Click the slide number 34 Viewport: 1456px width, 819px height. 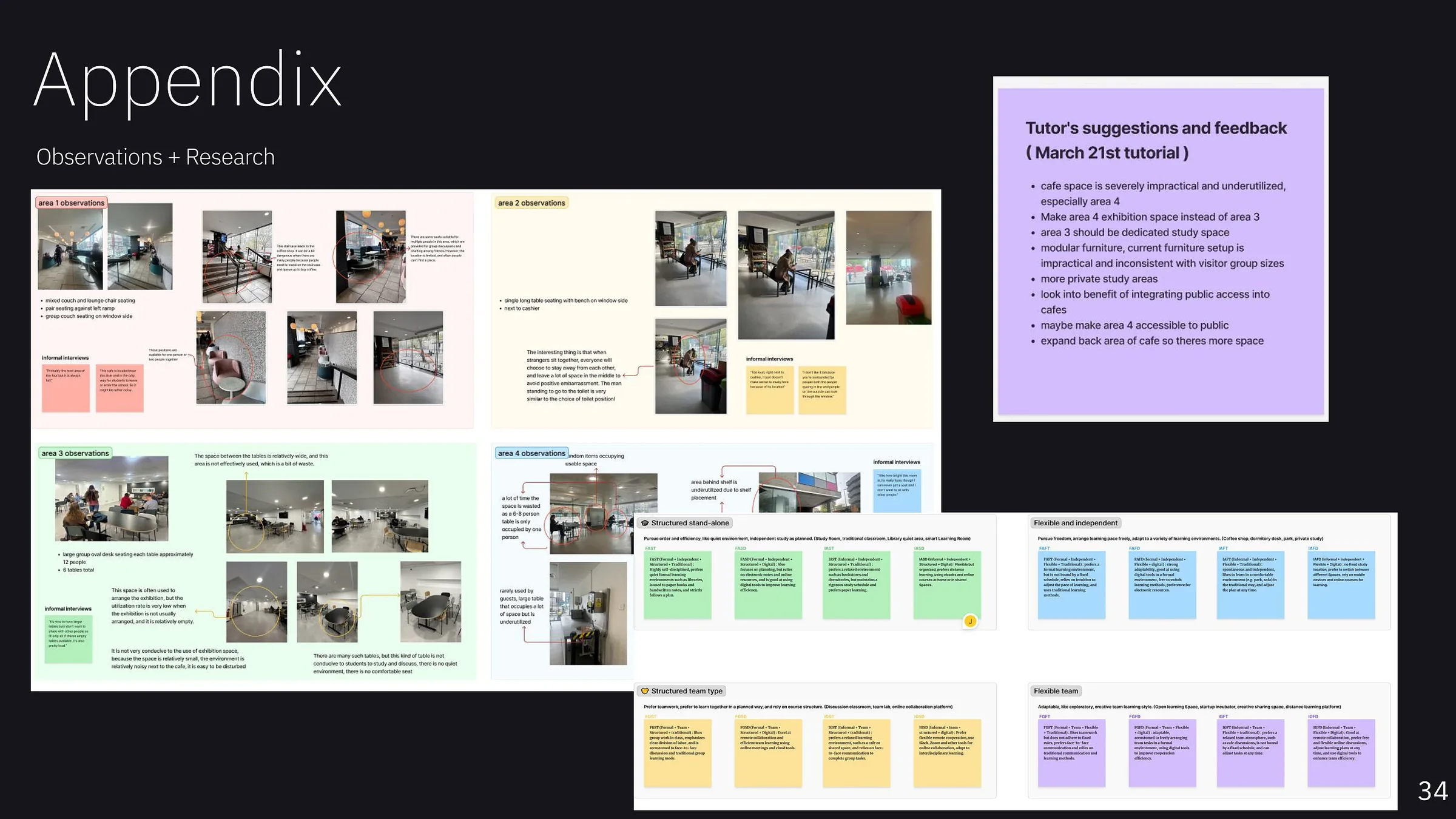1433,791
